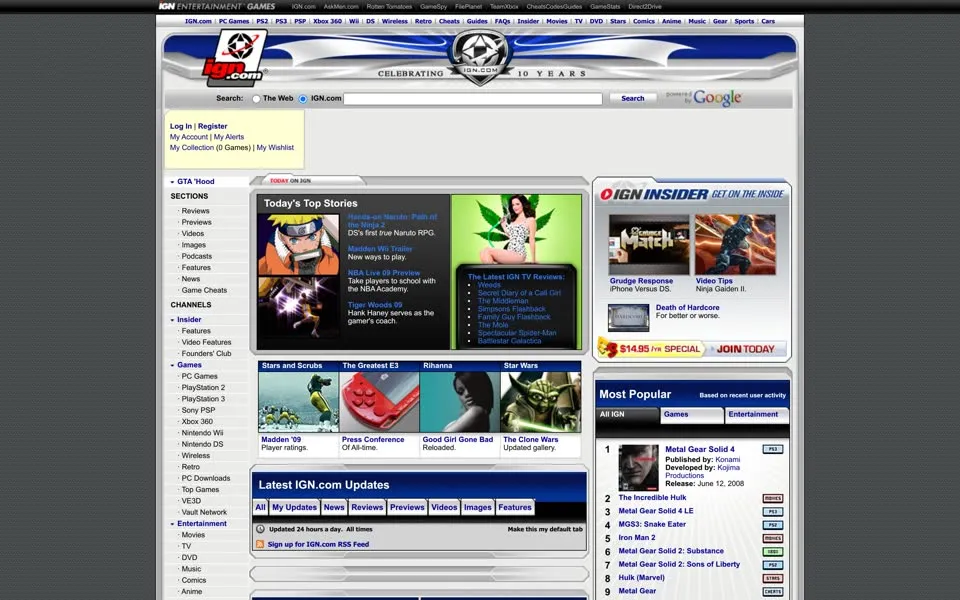Open the Madden '09 football thumbnail
Viewport: 960px width, 600px height.
tap(298, 402)
